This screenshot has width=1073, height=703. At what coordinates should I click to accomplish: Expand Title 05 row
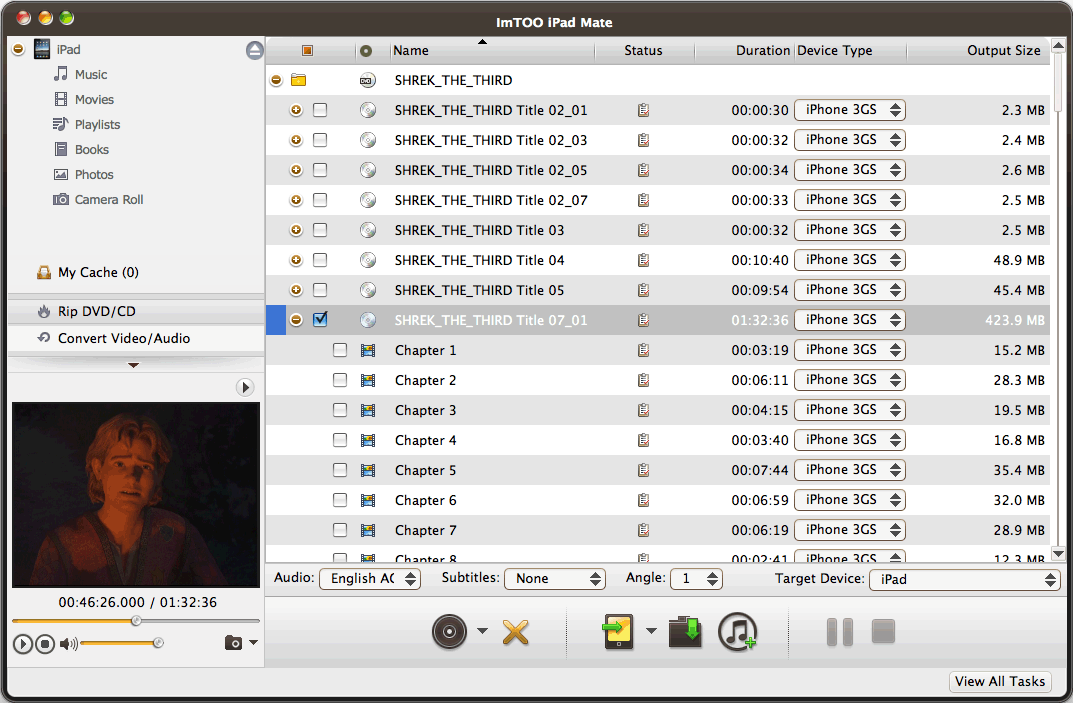[x=296, y=290]
